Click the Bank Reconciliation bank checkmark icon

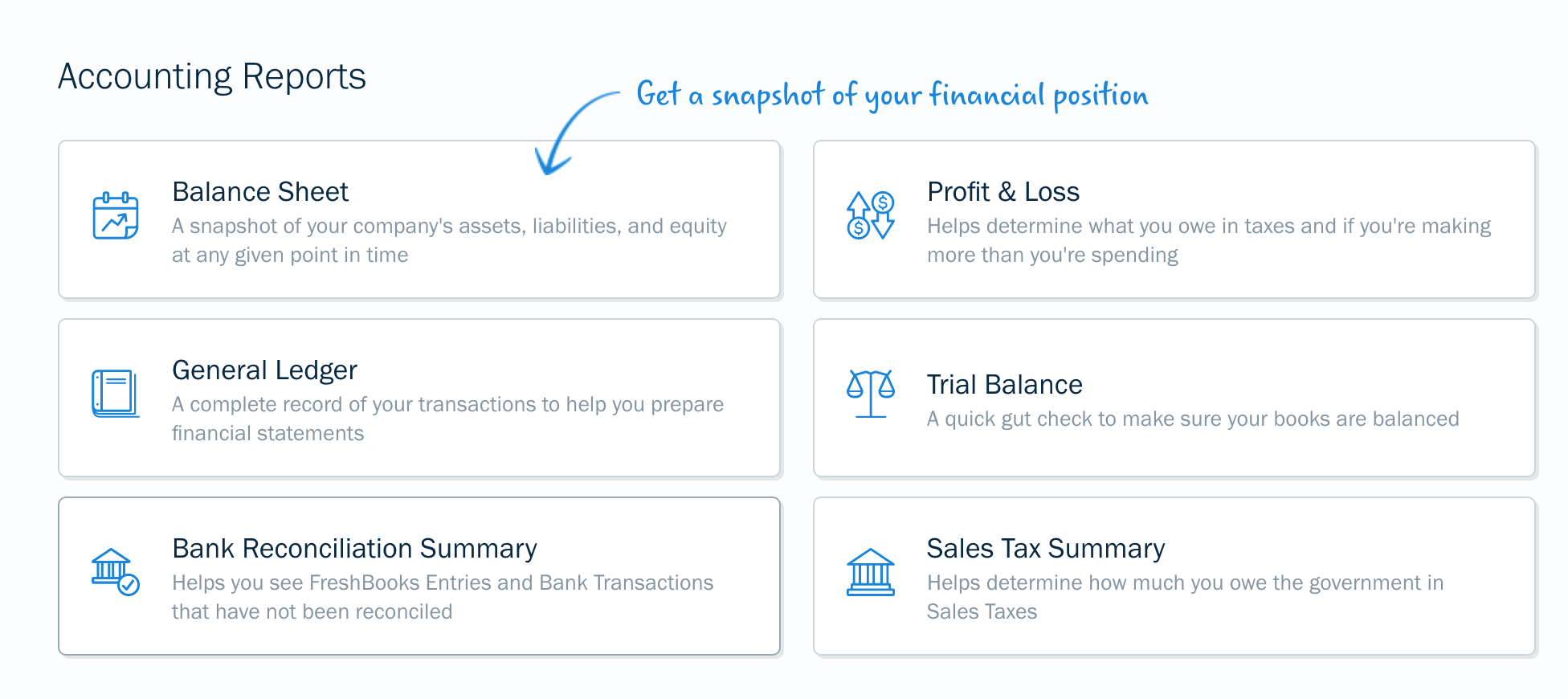(116, 572)
